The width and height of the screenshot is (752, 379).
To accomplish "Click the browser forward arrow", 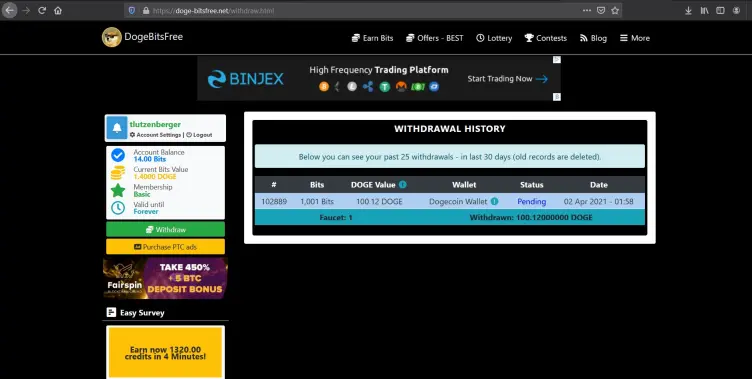I will click(x=26, y=10).
